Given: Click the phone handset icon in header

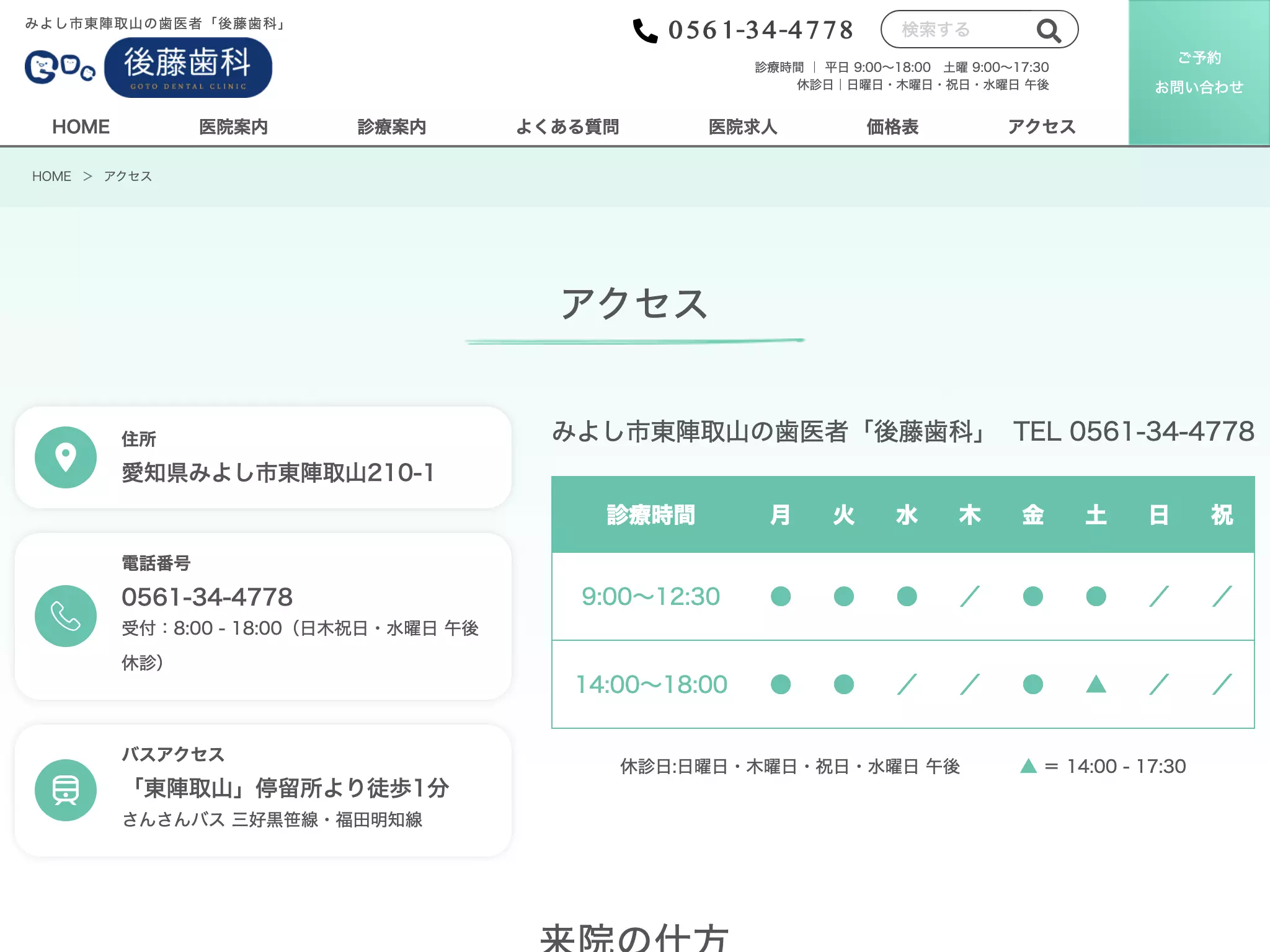Looking at the screenshot, I should click(645, 30).
